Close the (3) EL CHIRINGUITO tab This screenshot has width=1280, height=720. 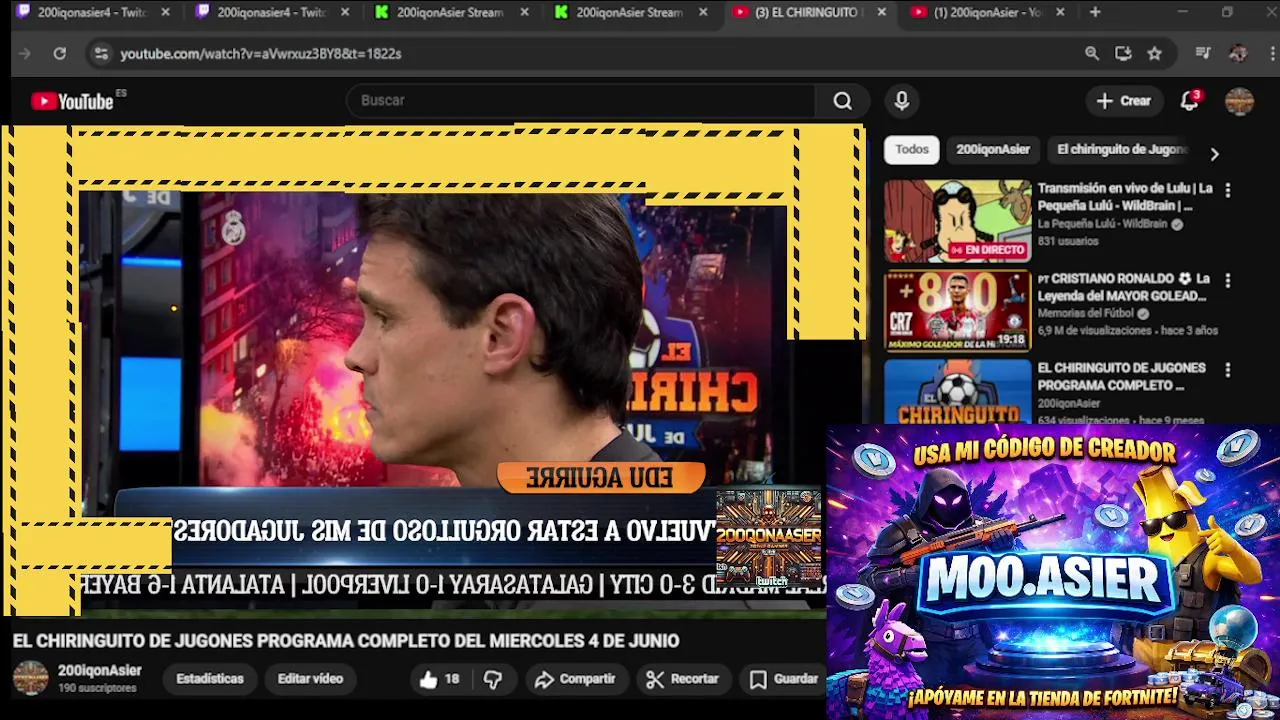tap(881, 12)
